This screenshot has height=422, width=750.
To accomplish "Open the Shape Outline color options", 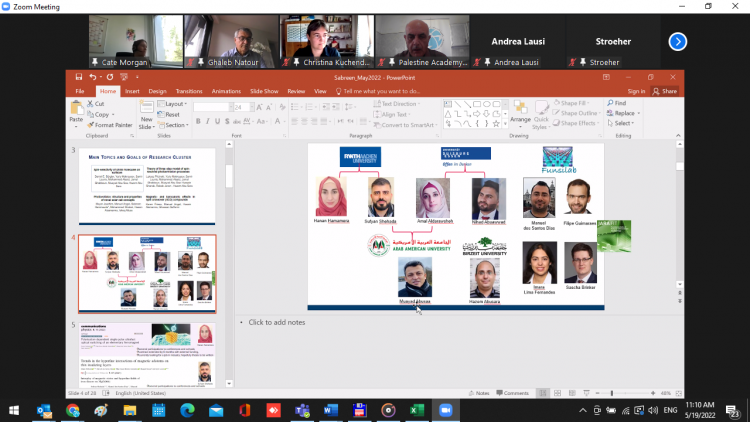I will (576, 113).
